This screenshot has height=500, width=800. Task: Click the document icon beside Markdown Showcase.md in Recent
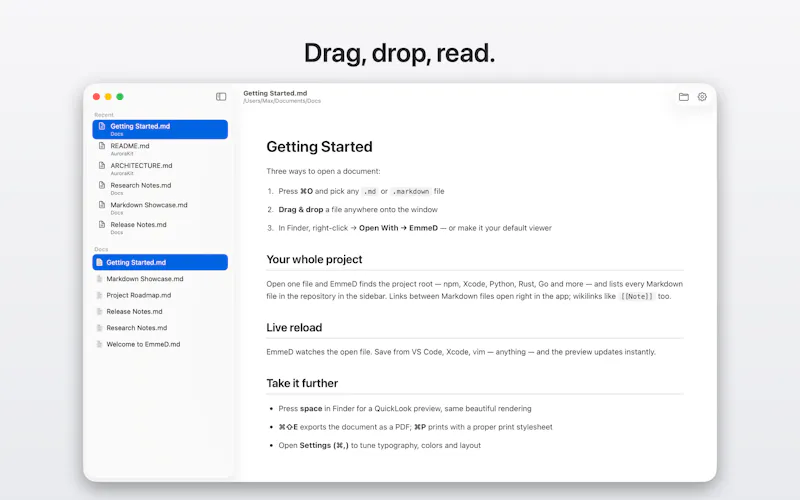coord(102,205)
